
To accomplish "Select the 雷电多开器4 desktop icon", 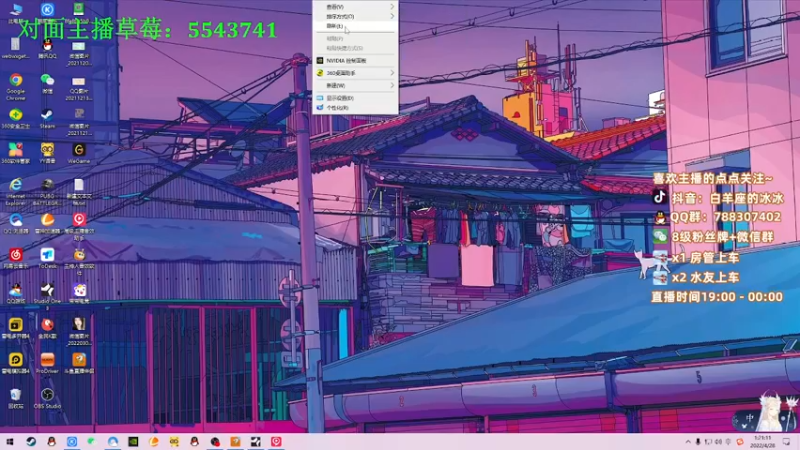I will coord(16,329).
